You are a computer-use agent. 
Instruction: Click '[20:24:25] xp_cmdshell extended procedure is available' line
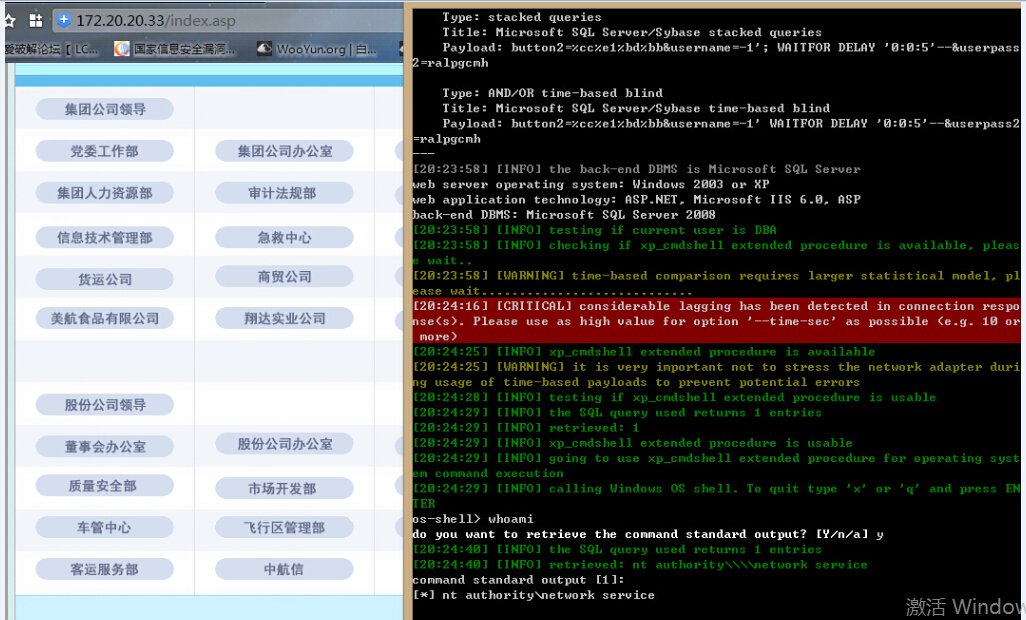tap(643, 351)
